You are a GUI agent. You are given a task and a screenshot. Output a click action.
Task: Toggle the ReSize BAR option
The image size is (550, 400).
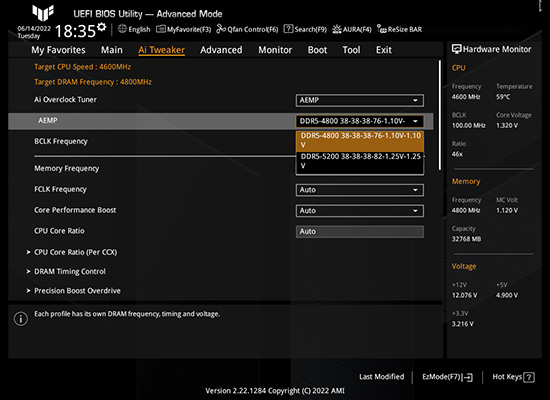(x=399, y=29)
